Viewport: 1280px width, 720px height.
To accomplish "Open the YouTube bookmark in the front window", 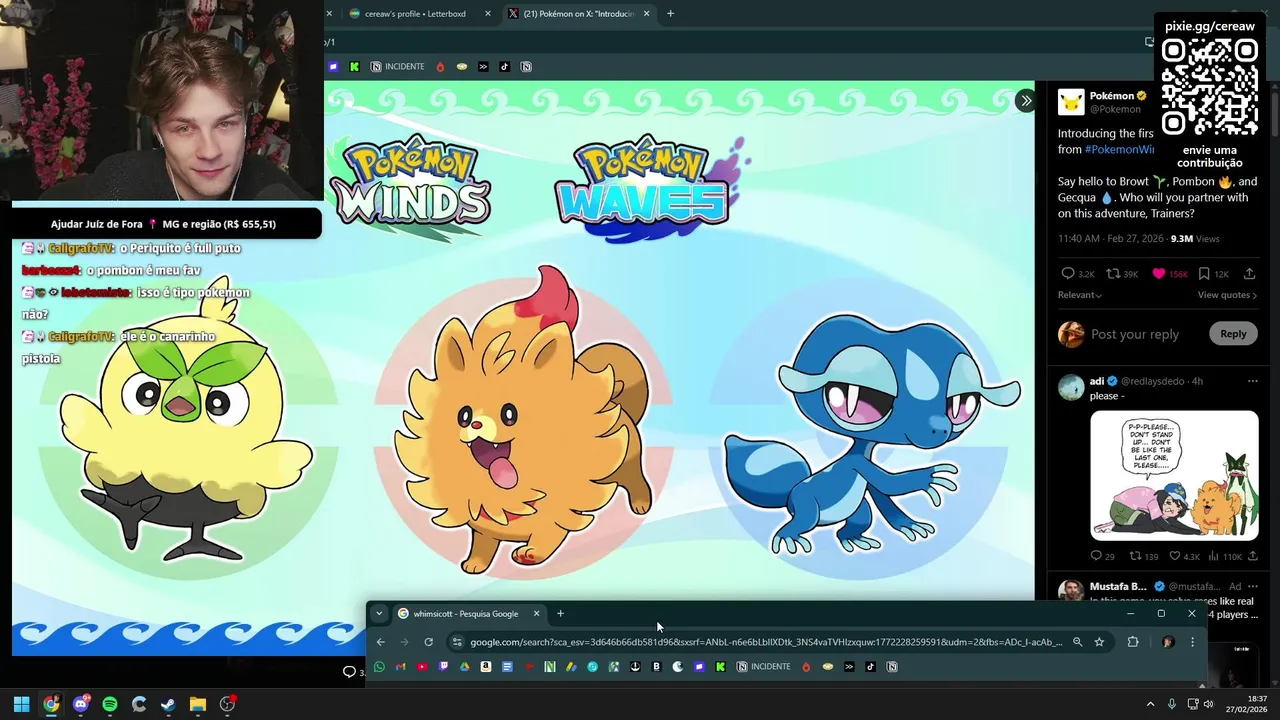I will point(422,667).
